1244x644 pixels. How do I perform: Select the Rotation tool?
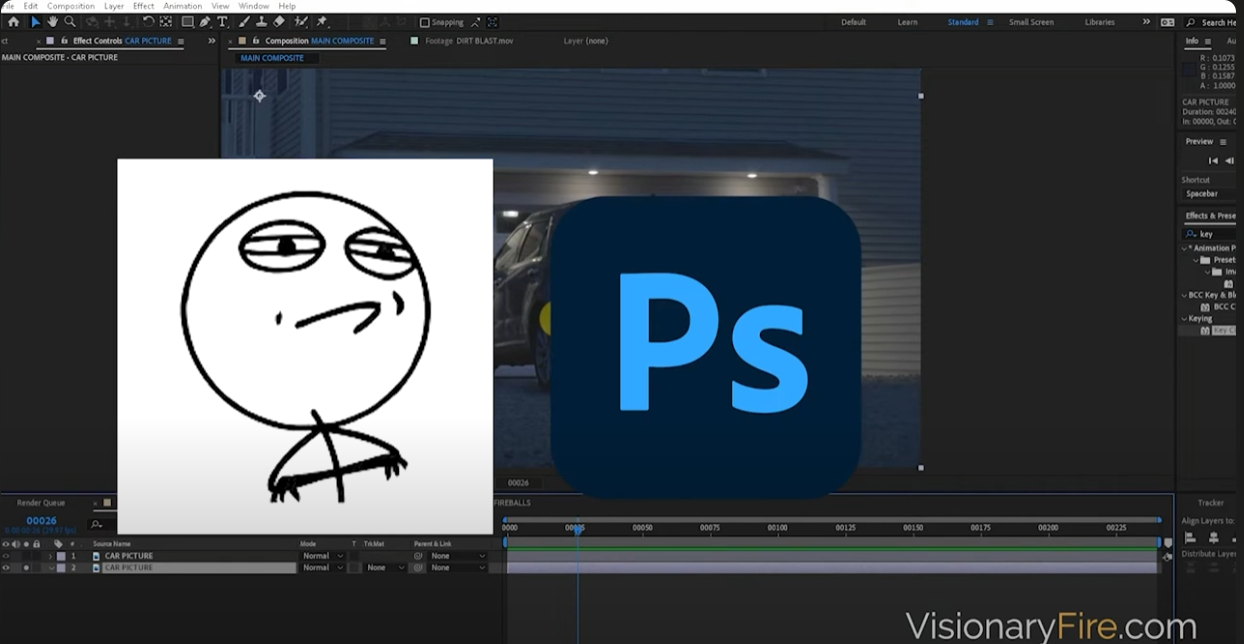[148, 22]
